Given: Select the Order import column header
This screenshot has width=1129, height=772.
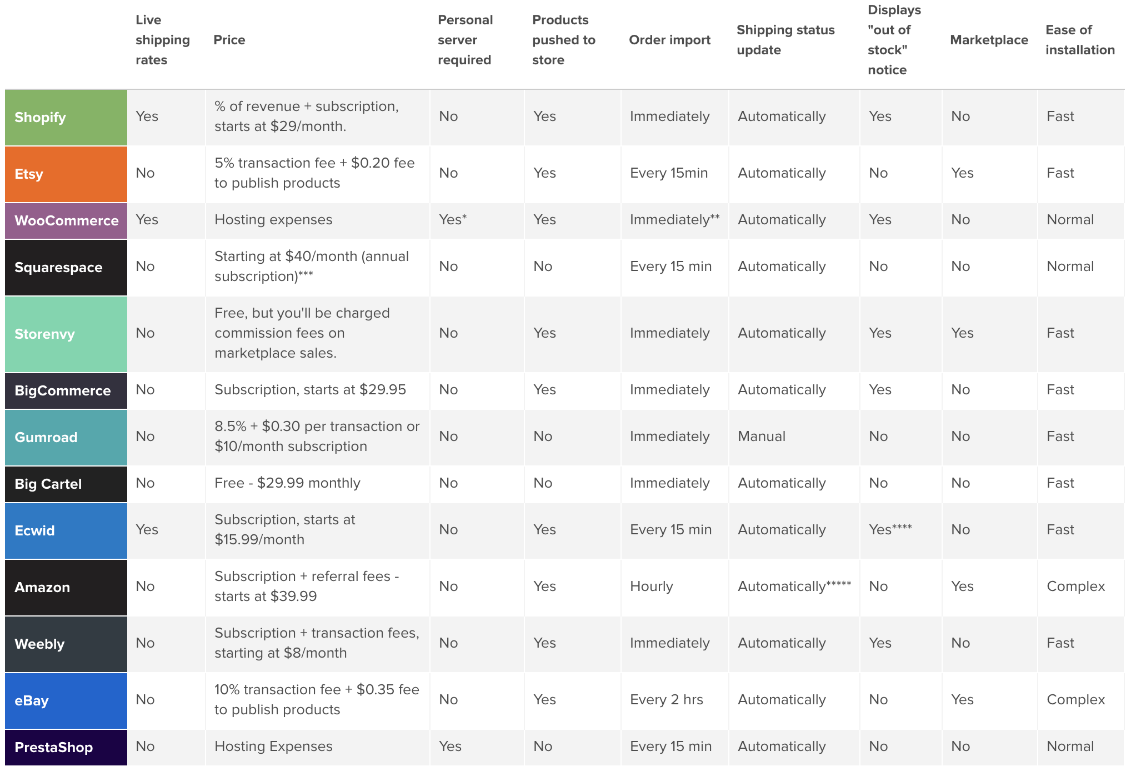Looking at the screenshot, I should (669, 40).
